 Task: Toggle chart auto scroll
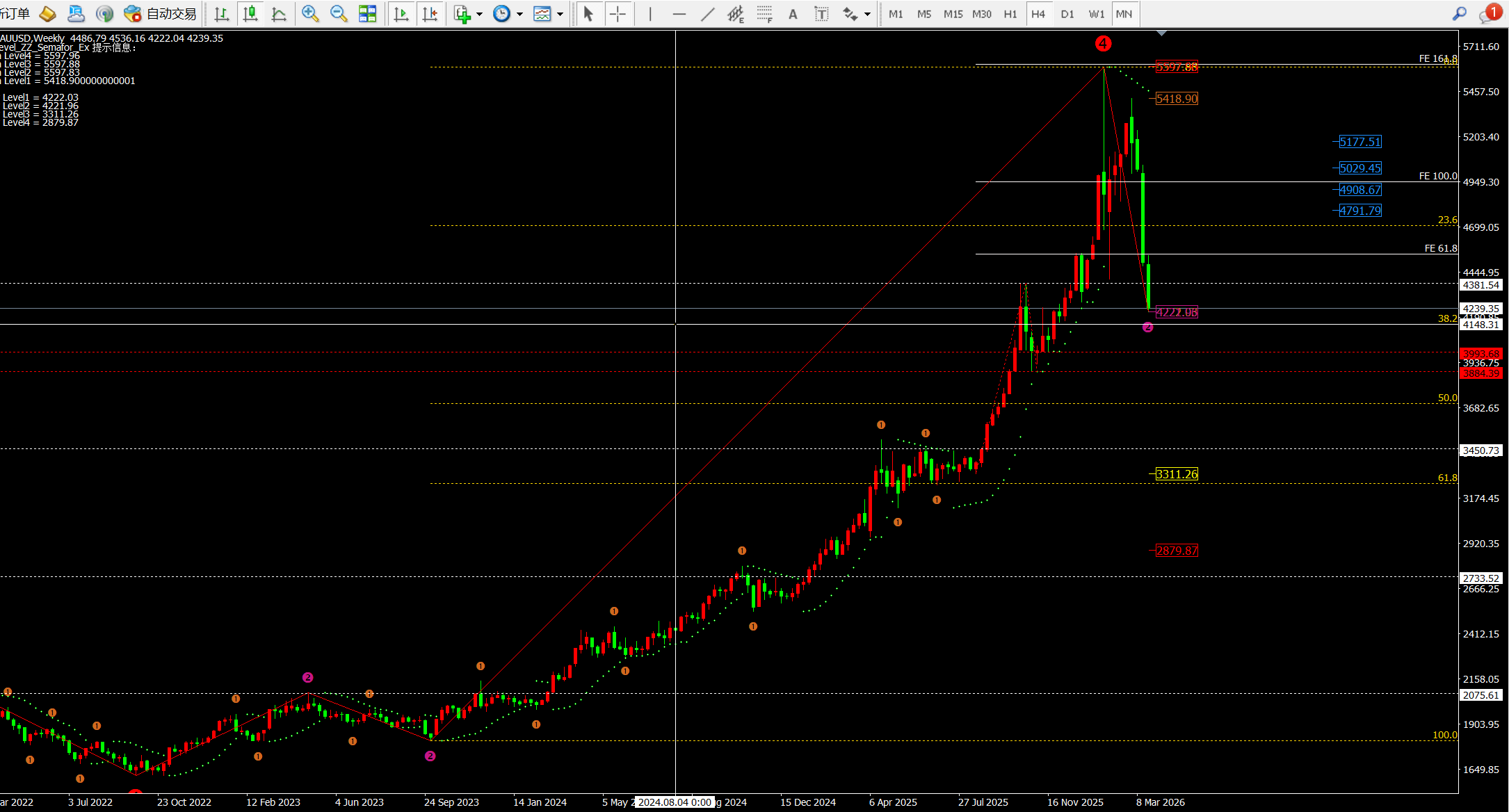coord(401,14)
